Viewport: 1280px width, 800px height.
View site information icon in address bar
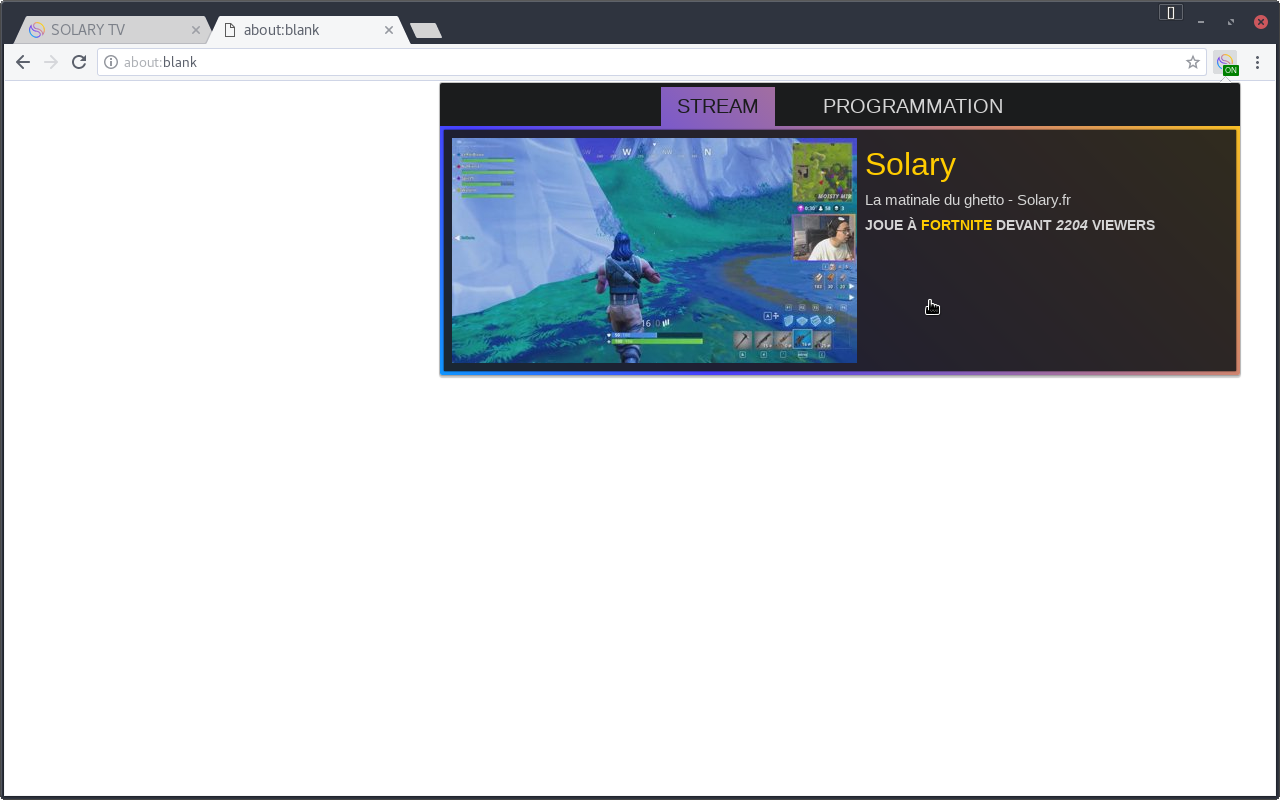click(111, 62)
